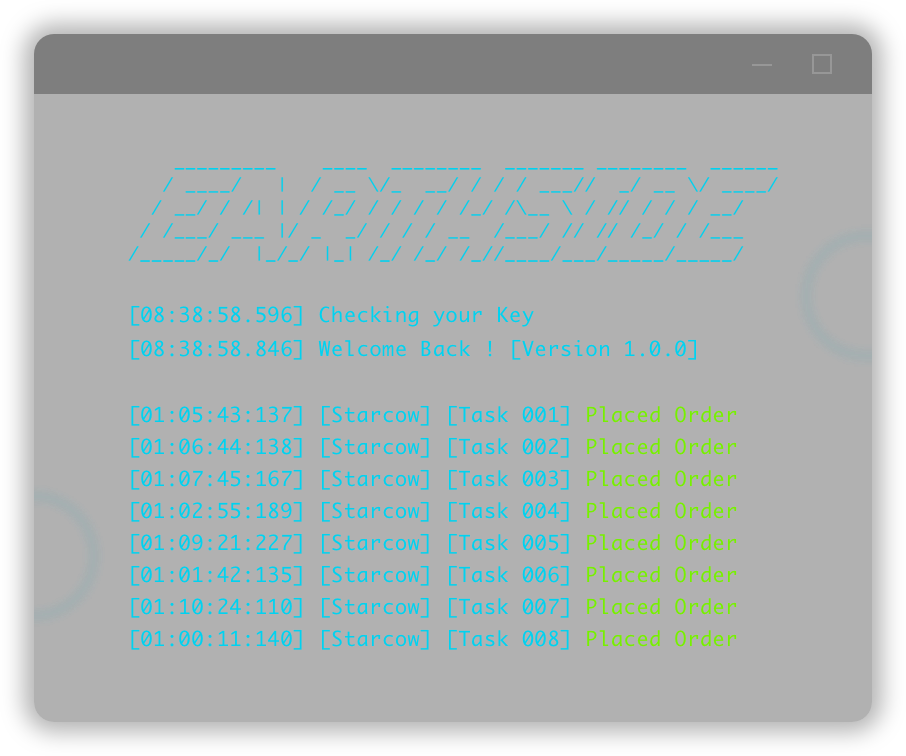Click [Starcow] on the Task 005 row
906x756 pixels.
click(x=376, y=543)
